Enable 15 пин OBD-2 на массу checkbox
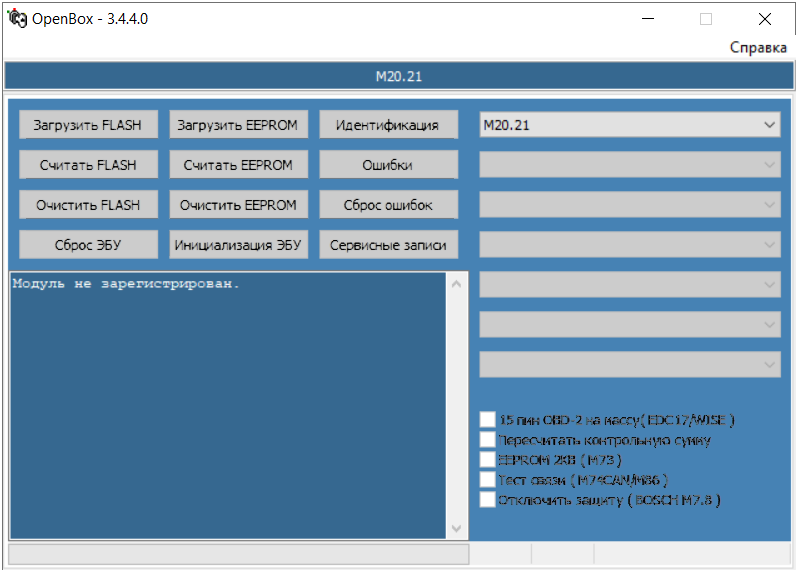798x573 pixels. pos(488,420)
